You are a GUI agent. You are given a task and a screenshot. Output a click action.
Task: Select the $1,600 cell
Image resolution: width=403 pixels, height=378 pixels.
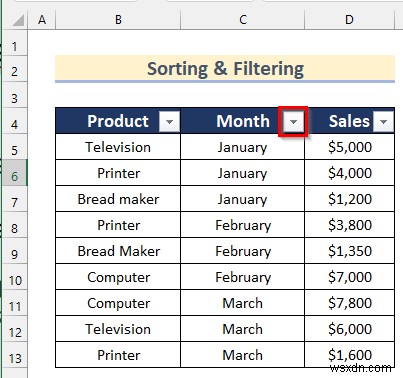(350, 355)
